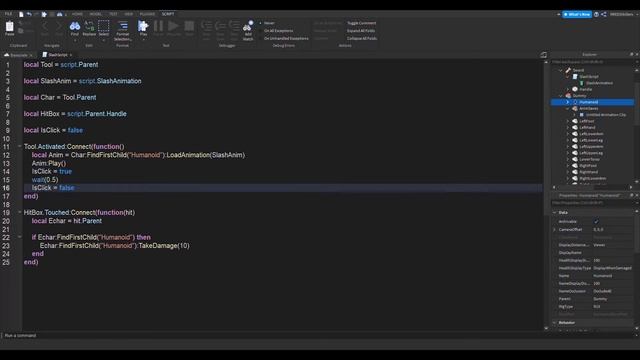The image size is (640, 360).
Task: Click the Sword tool icon in Explorer
Action: pos(568,70)
